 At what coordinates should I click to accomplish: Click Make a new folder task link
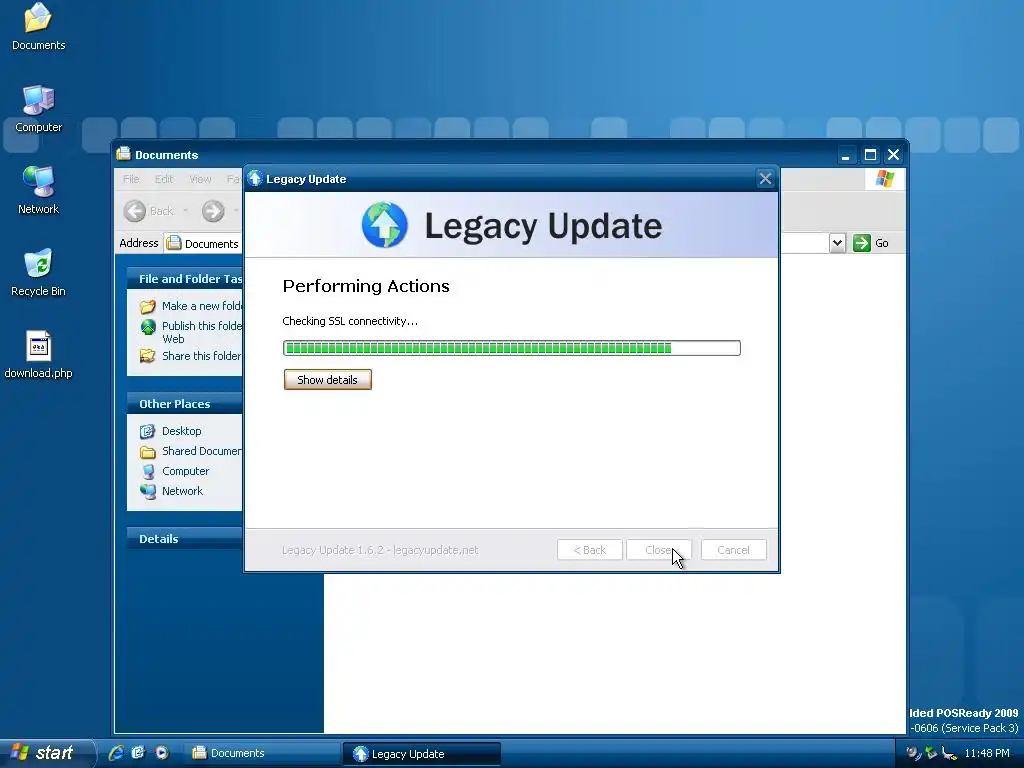tap(202, 306)
